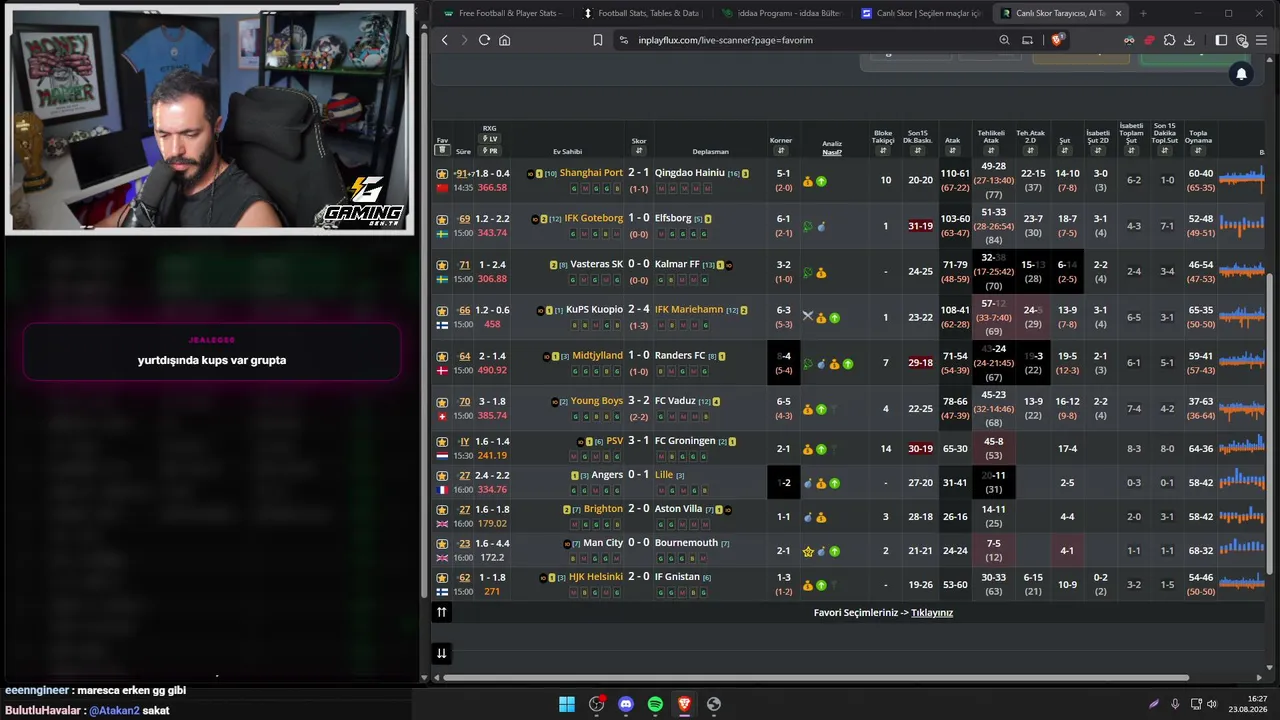
Task: Sort the table by Korner column
Action: point(781,151)
